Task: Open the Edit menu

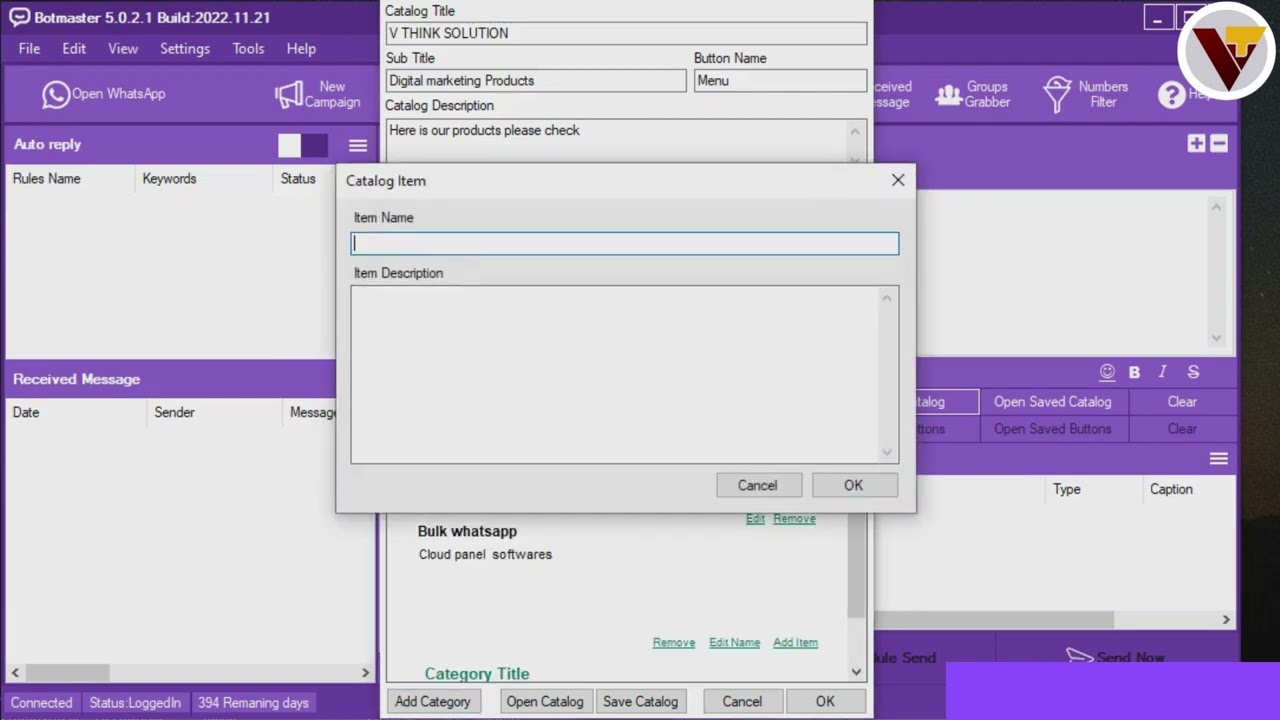Action: 74,48
